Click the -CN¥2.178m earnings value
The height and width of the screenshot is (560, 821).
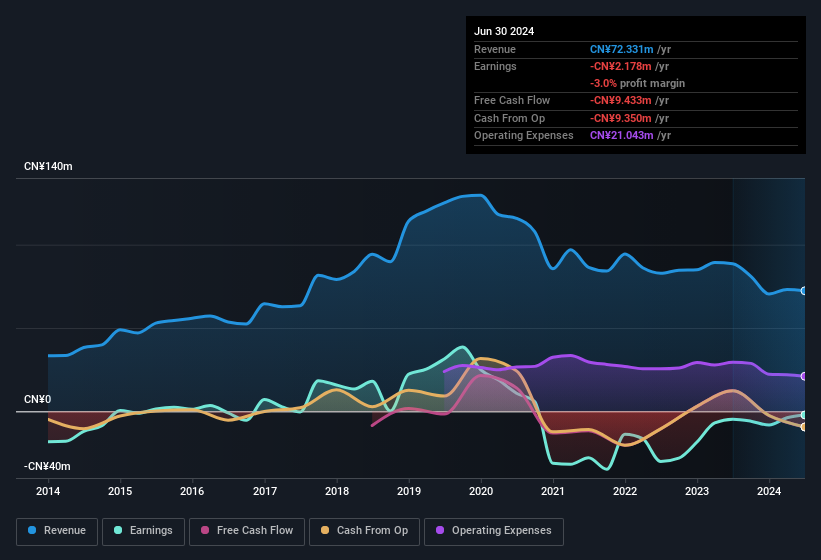point(621,66)
